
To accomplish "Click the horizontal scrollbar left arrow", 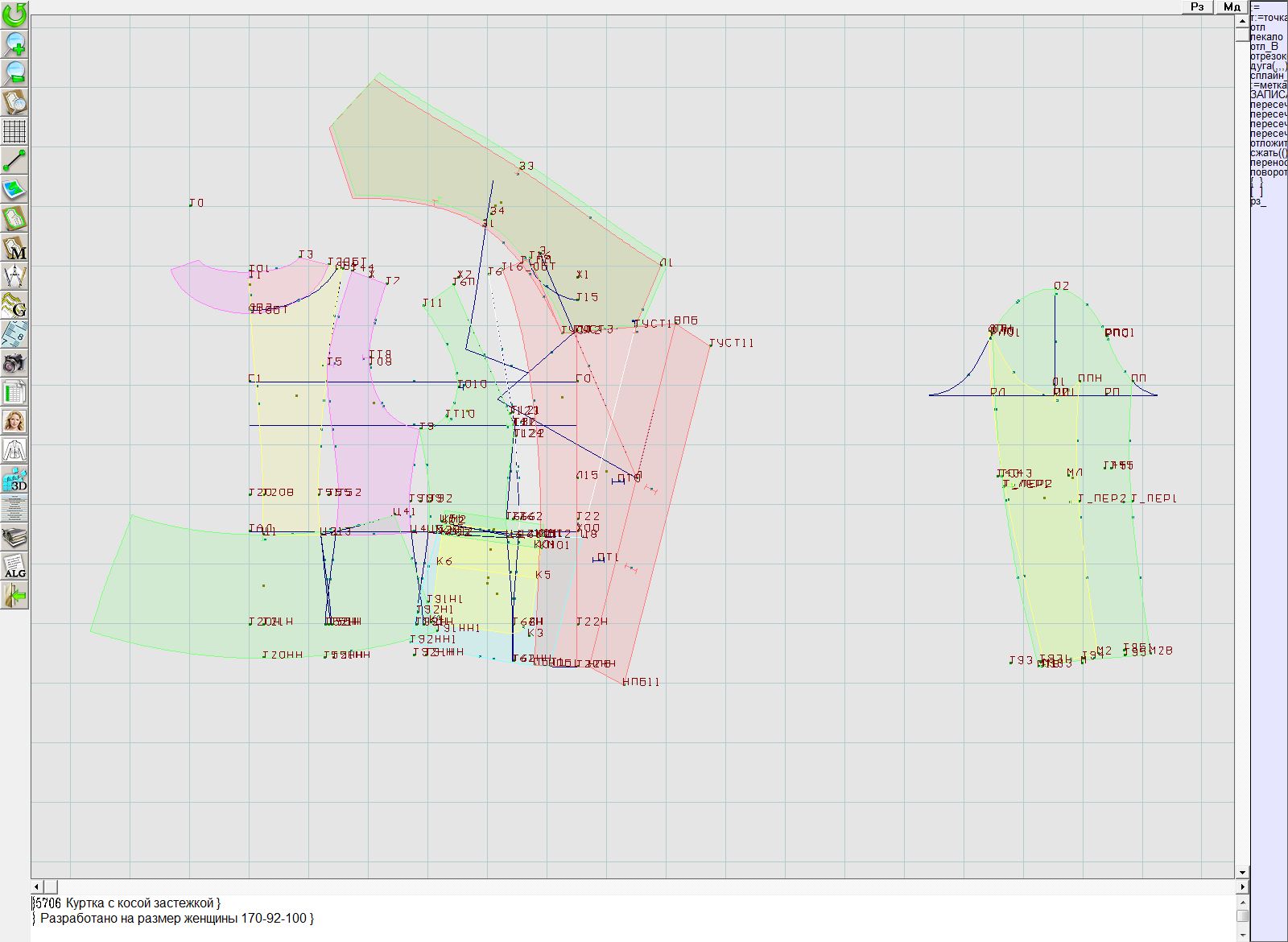I will (38, 886).
